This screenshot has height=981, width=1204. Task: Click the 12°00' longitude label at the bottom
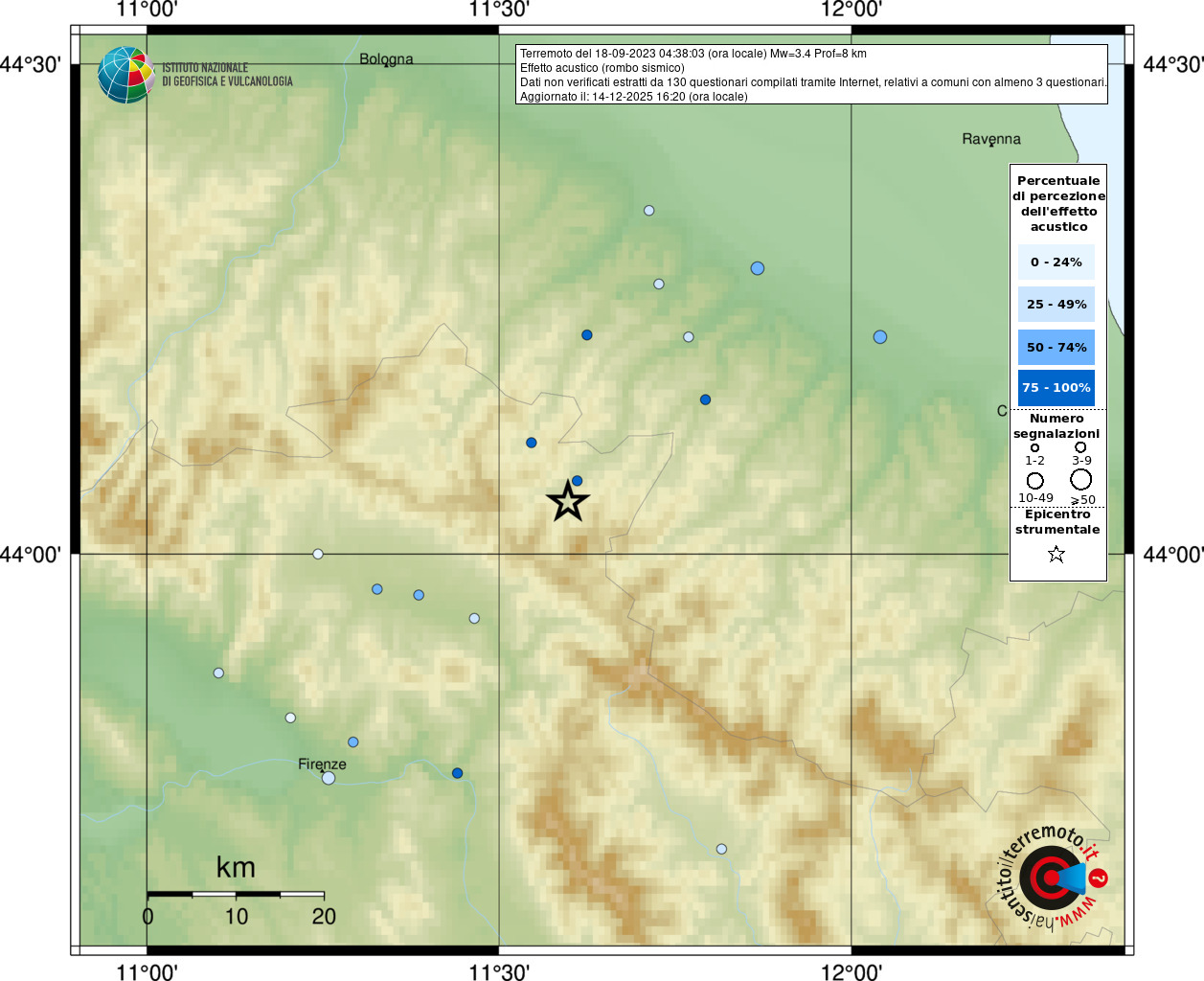(x=852, y=972)
